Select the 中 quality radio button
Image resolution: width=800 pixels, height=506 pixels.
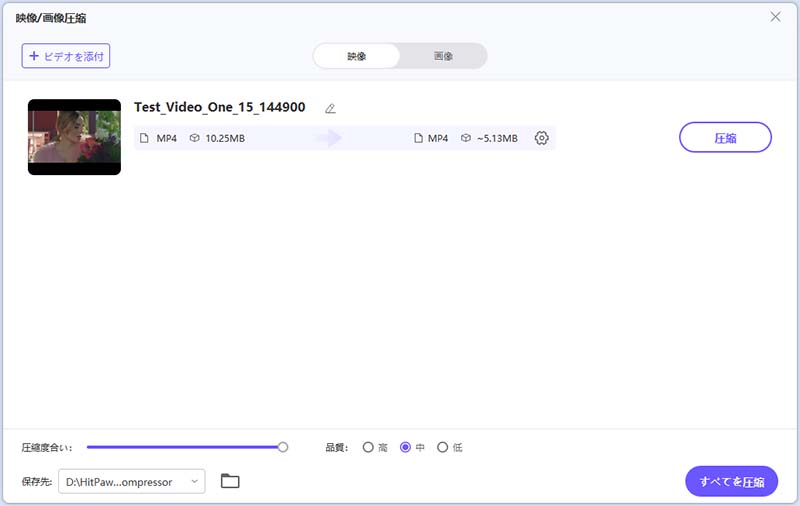(405, 447)
